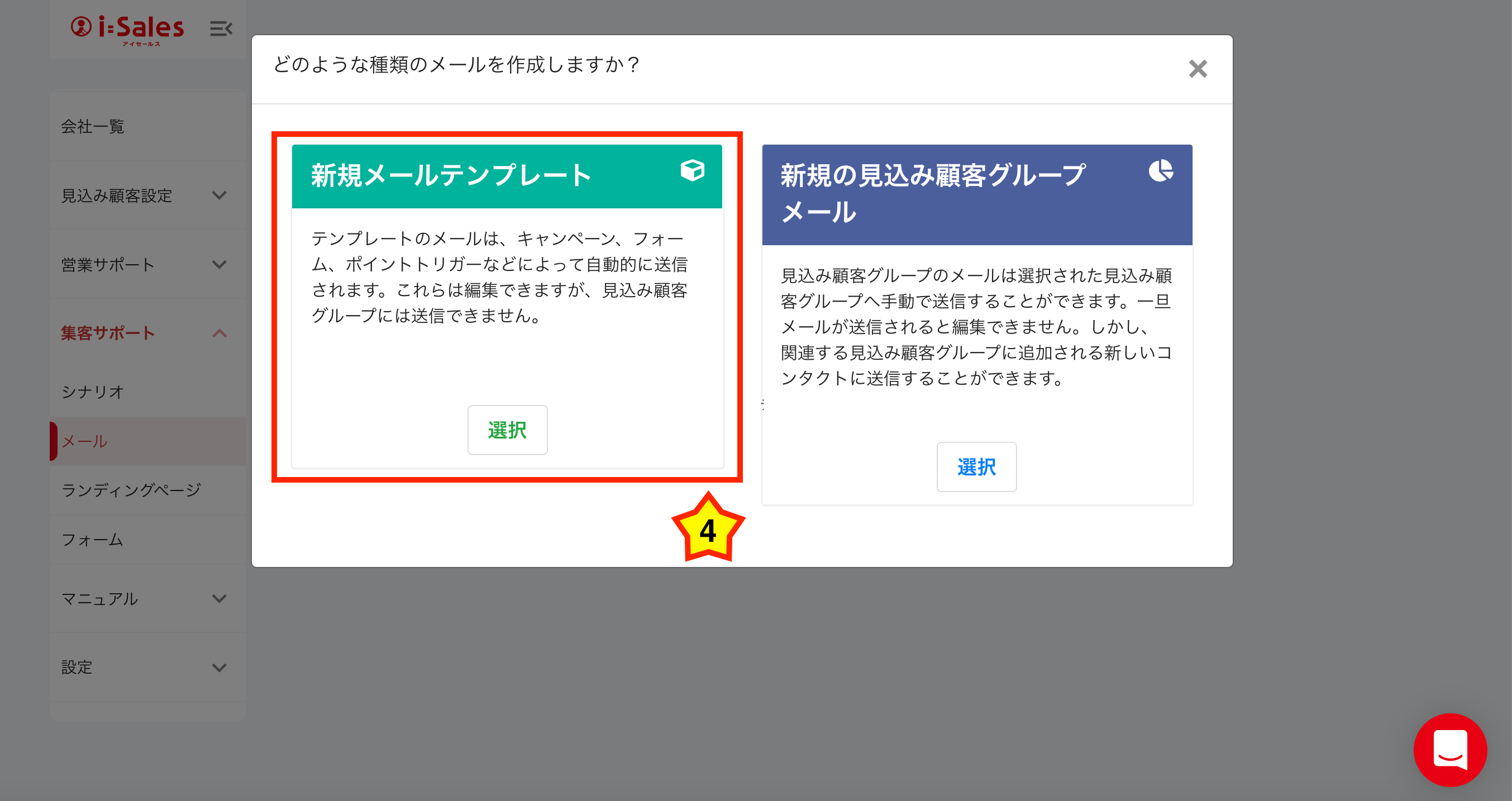Expand マニュアル menu chevron
Image resolution: width=1512 pixels, height=801 pixels.
coord(219,599)
